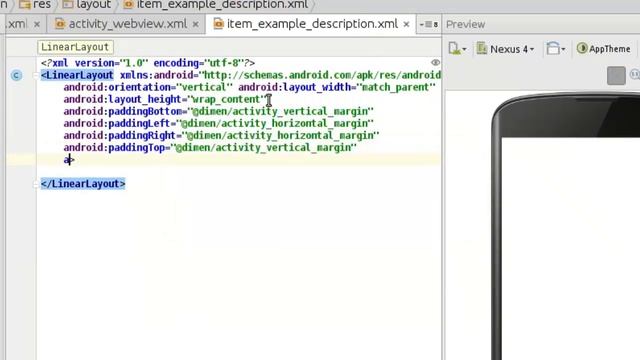Image resolution: width=640 pixels, height=360 pixels.
Task: Open the Preview panel header
Action: tap(465, 24)
